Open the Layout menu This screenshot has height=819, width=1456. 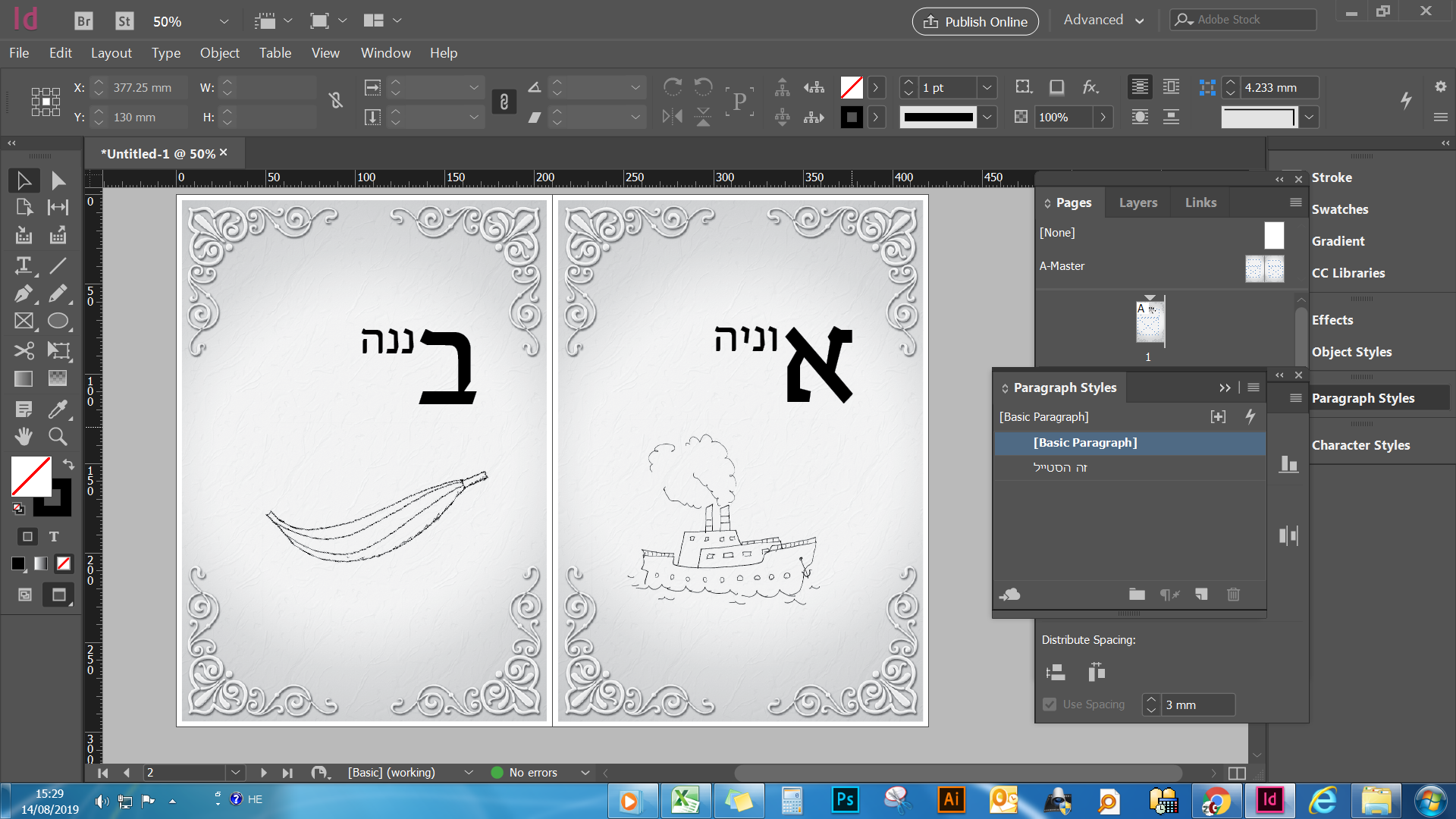pyautogui.click(x=111, y=53)
